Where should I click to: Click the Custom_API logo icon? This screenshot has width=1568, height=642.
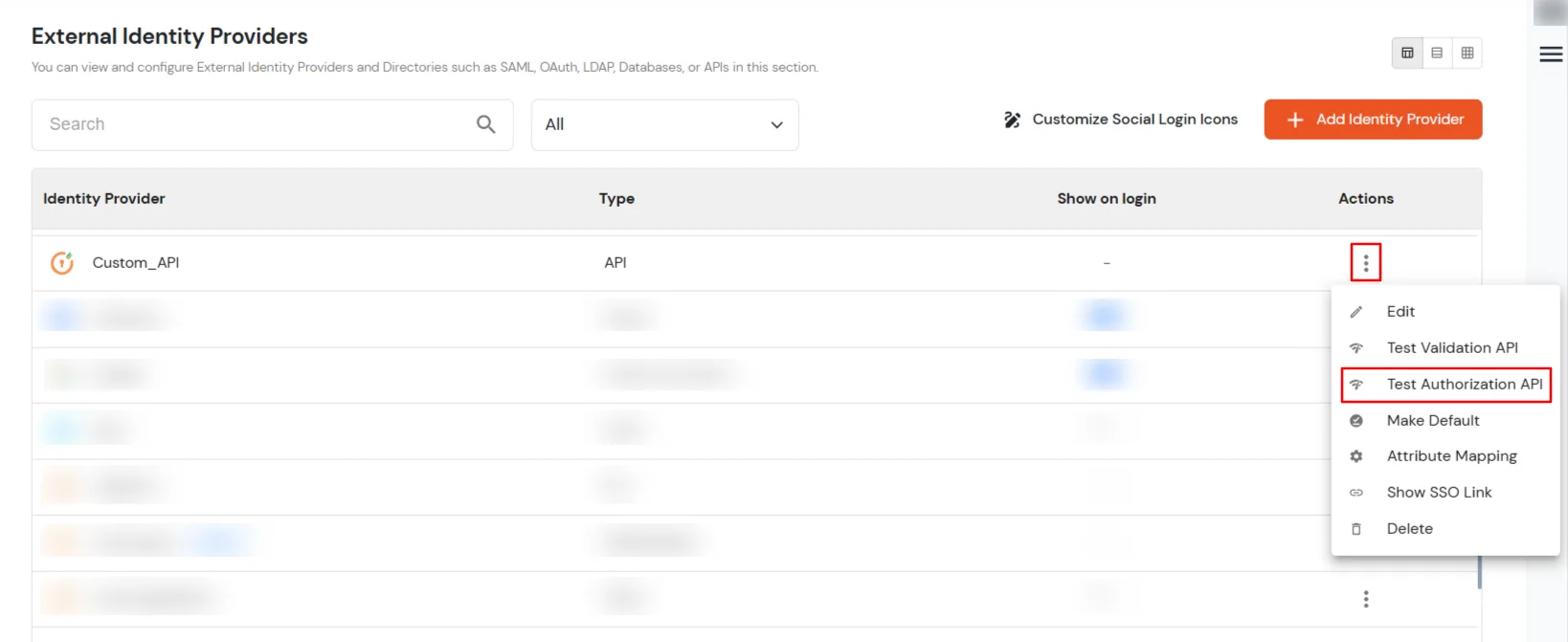[62, 262]
